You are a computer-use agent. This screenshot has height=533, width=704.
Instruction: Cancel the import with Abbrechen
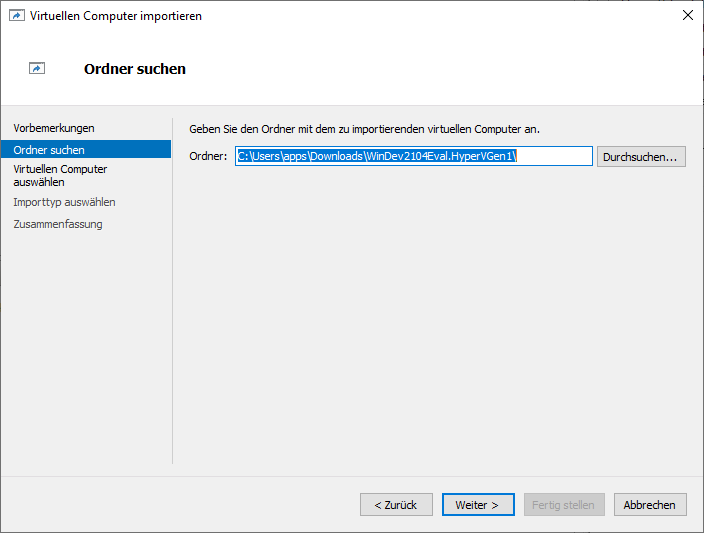(650, 505)
